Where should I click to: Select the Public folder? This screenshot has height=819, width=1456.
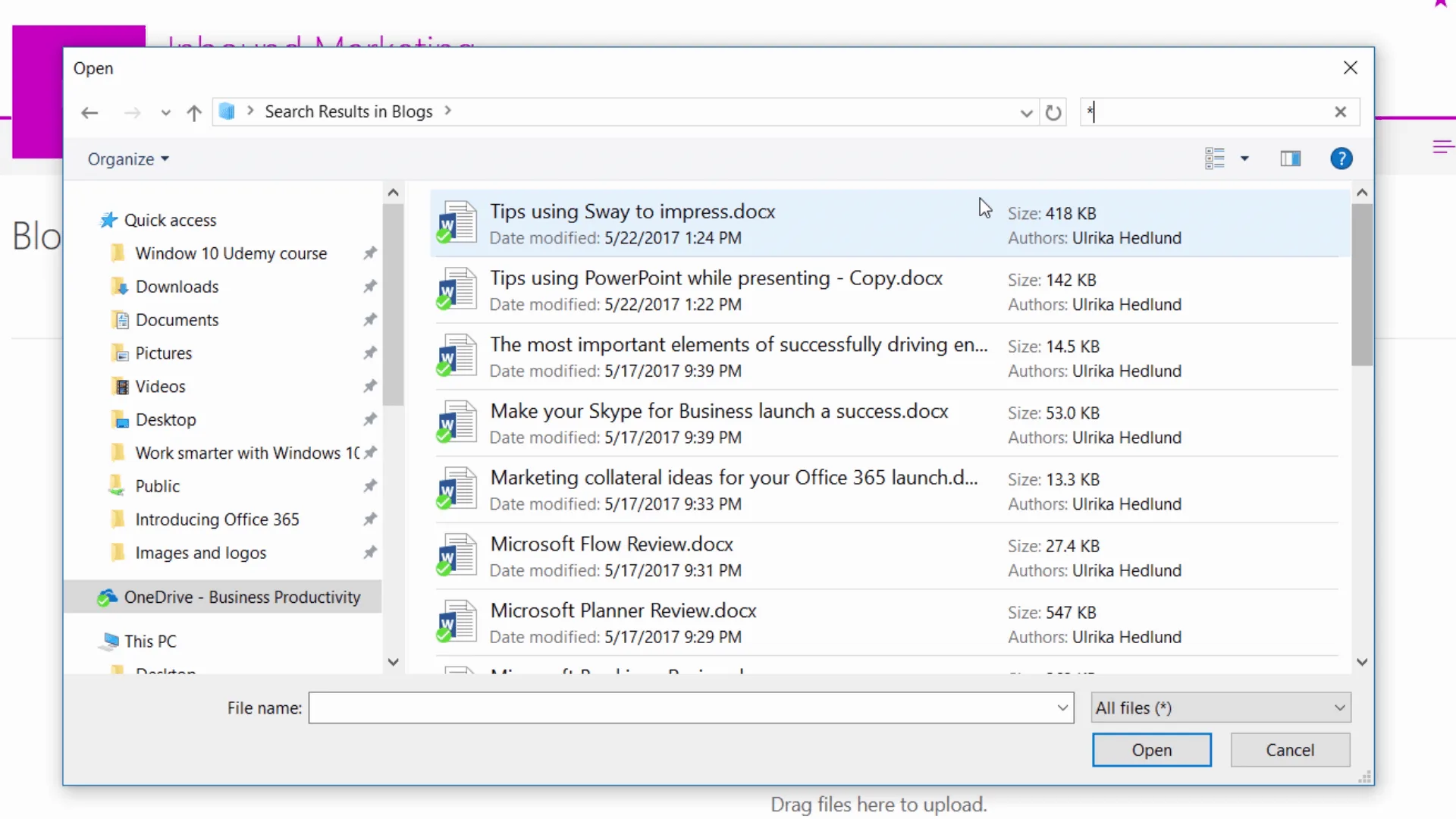(157, 486)
